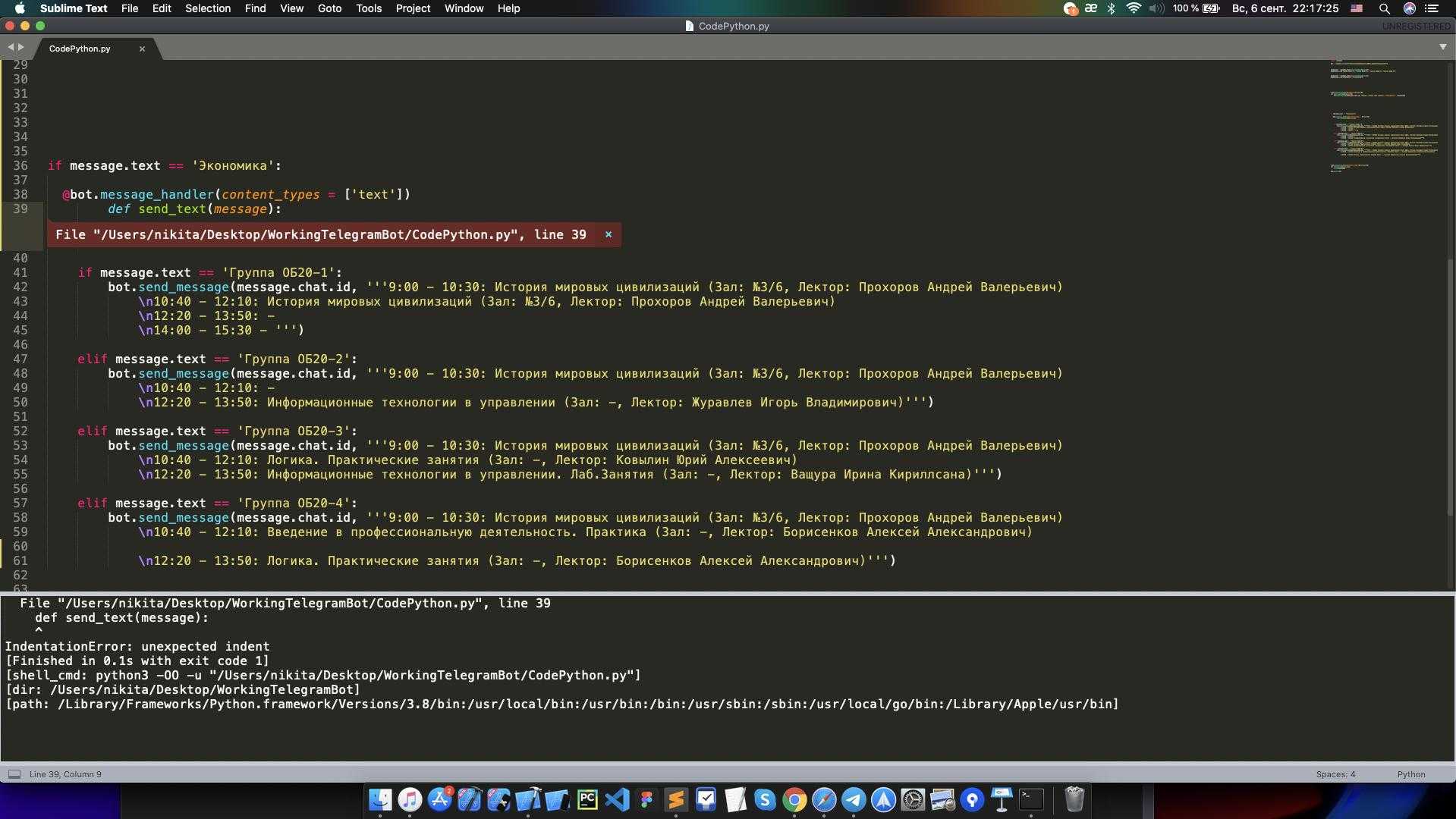
Task: Open the Project menu
Action: (x=413, y=8)
